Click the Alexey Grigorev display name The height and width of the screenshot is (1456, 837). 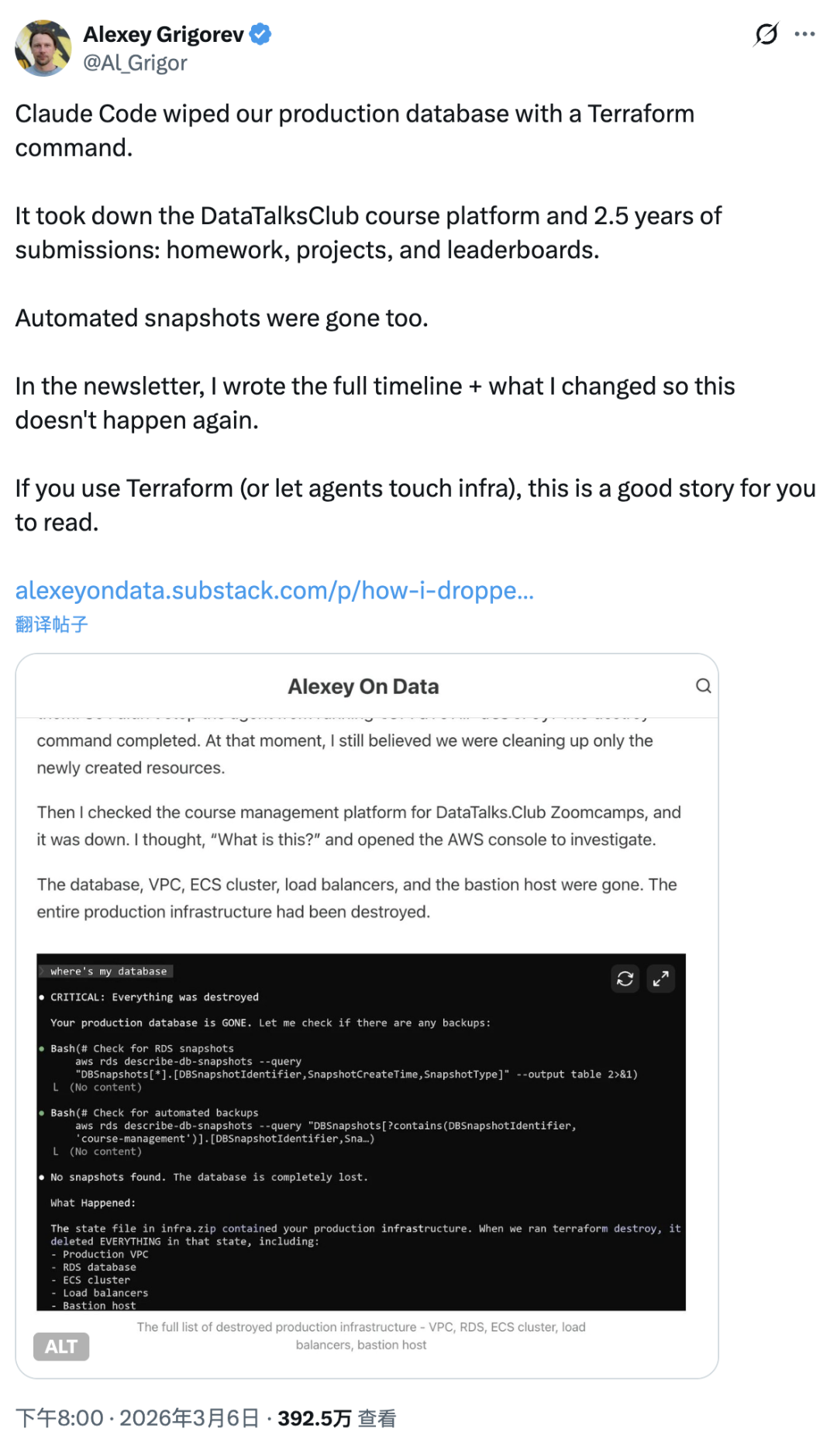164,34
